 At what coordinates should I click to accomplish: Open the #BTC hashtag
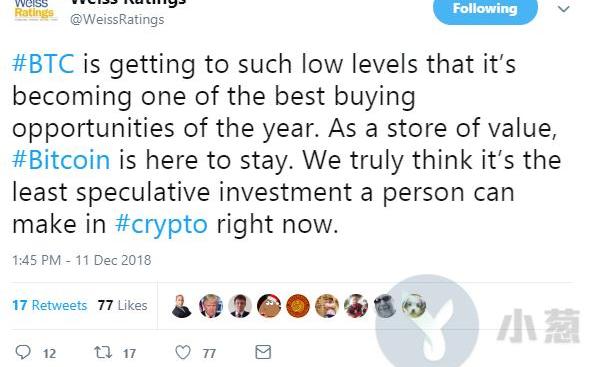pos(44,64)
